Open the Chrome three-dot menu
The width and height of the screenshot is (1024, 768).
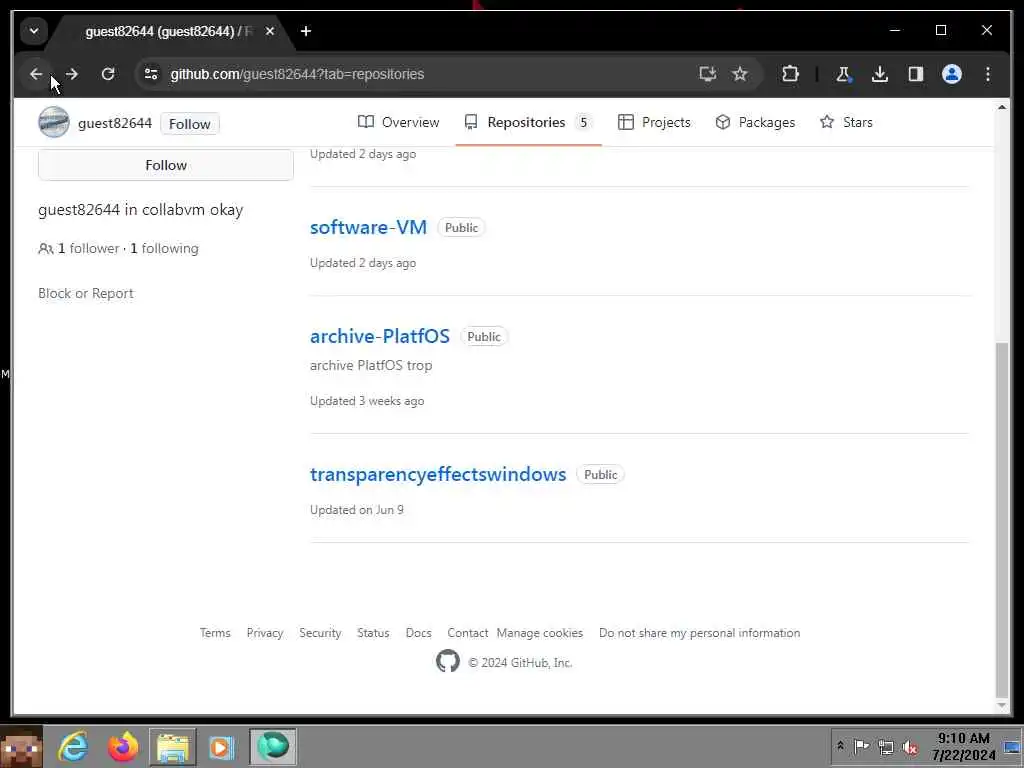coord(987,74)
